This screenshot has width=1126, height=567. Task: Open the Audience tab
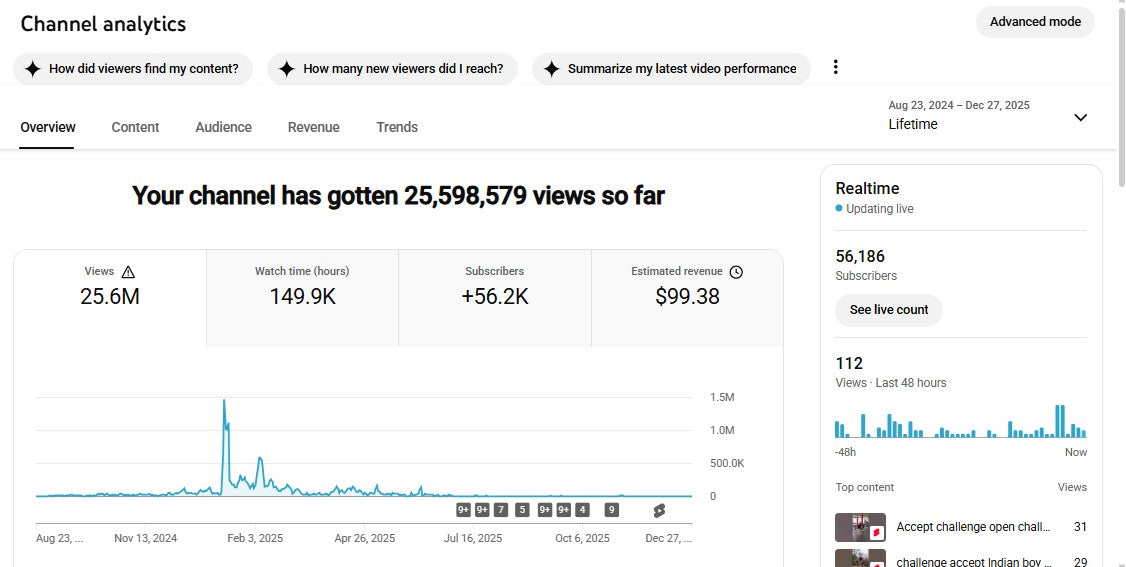[223, 127]
